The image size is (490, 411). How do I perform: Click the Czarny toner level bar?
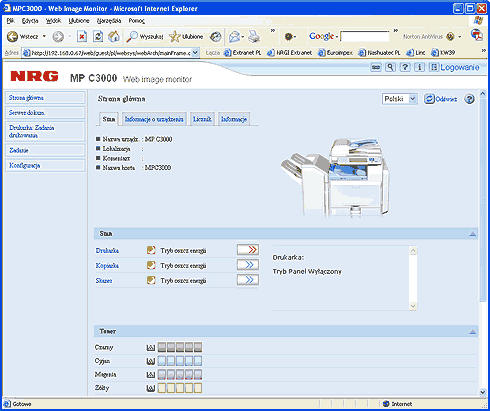pyautogui.click(x=180, y=347)
